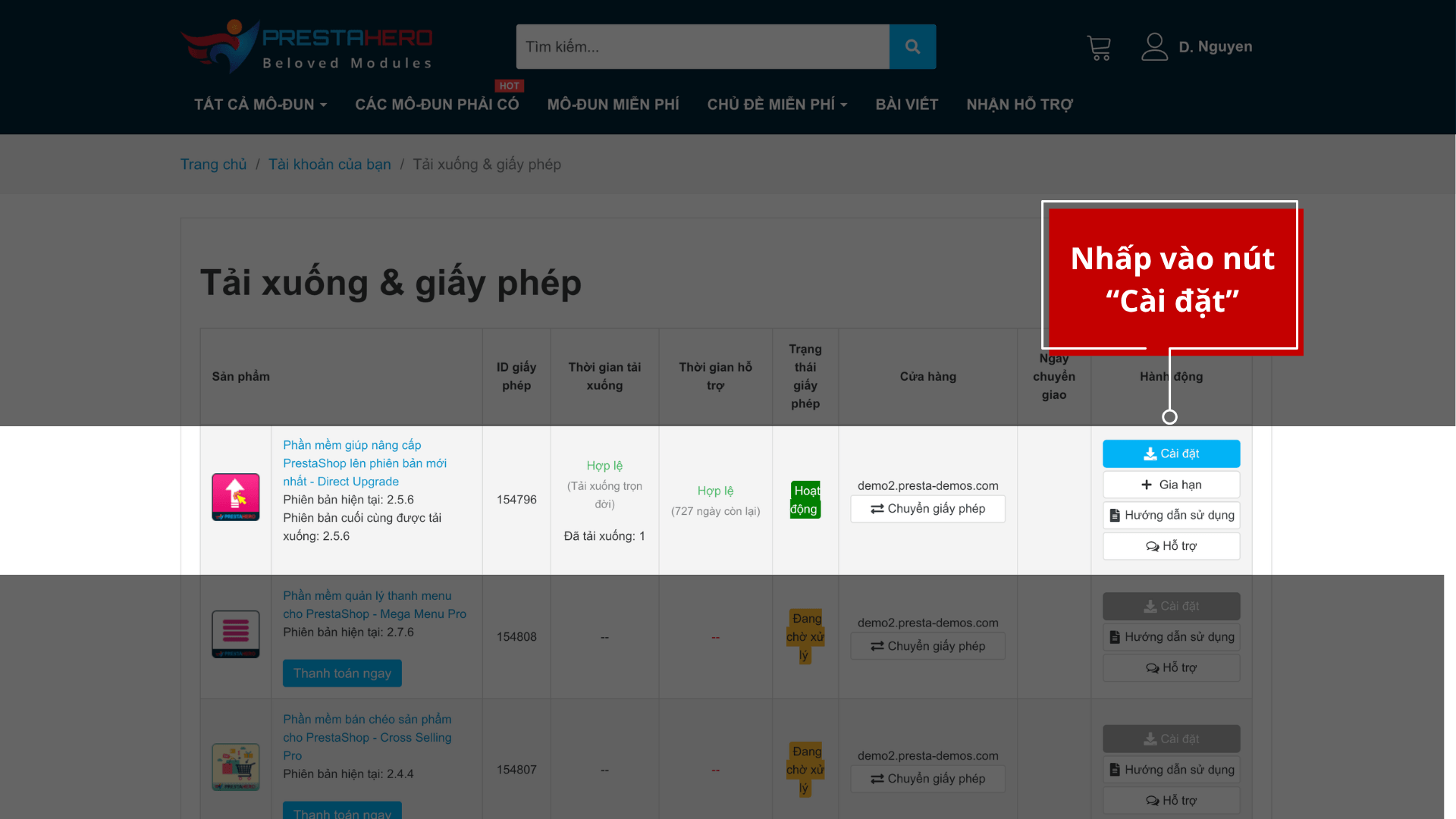
Task: Click the PrestaHero logo
Action: (x=307, y=47)
